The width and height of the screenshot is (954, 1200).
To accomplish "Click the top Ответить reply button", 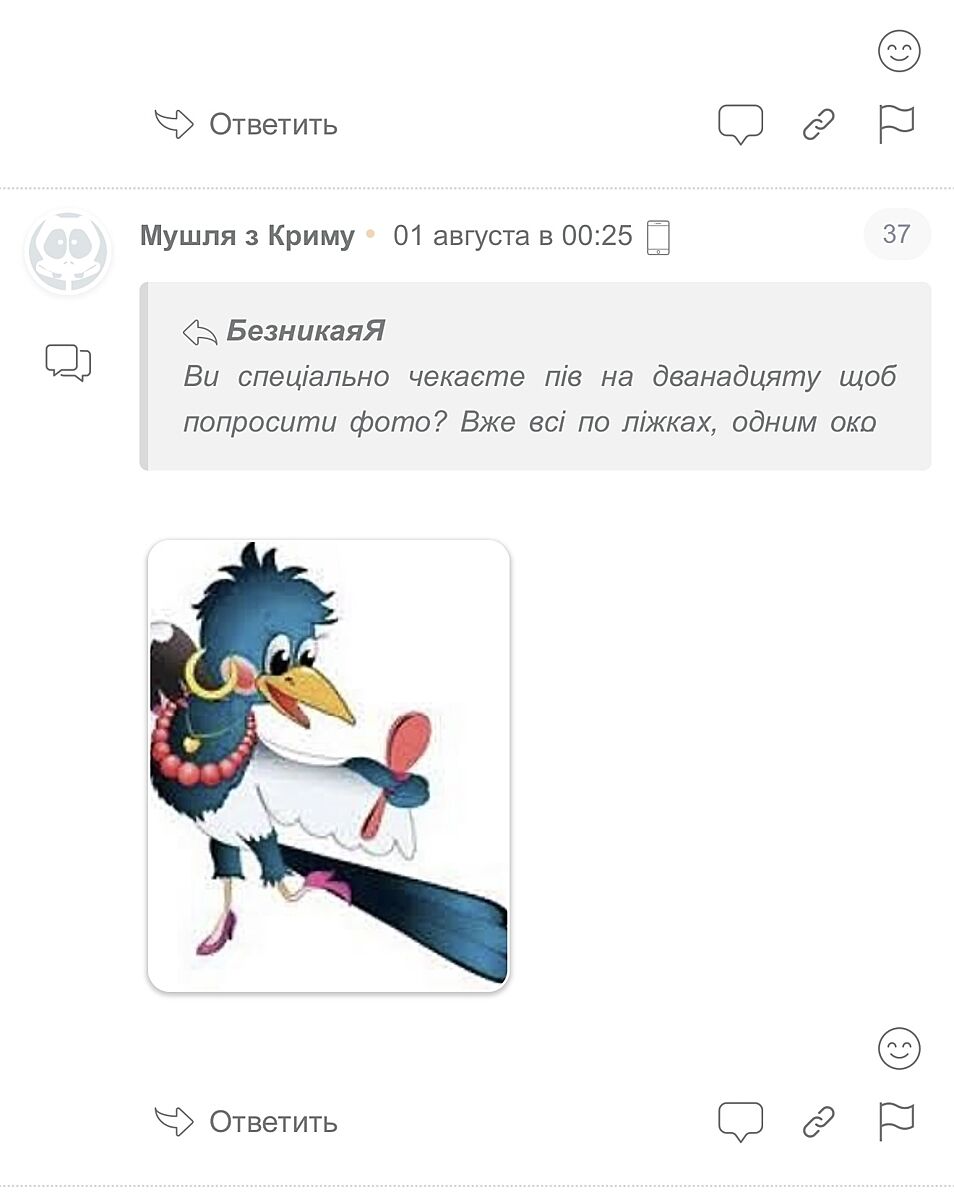I will (246, 125).
